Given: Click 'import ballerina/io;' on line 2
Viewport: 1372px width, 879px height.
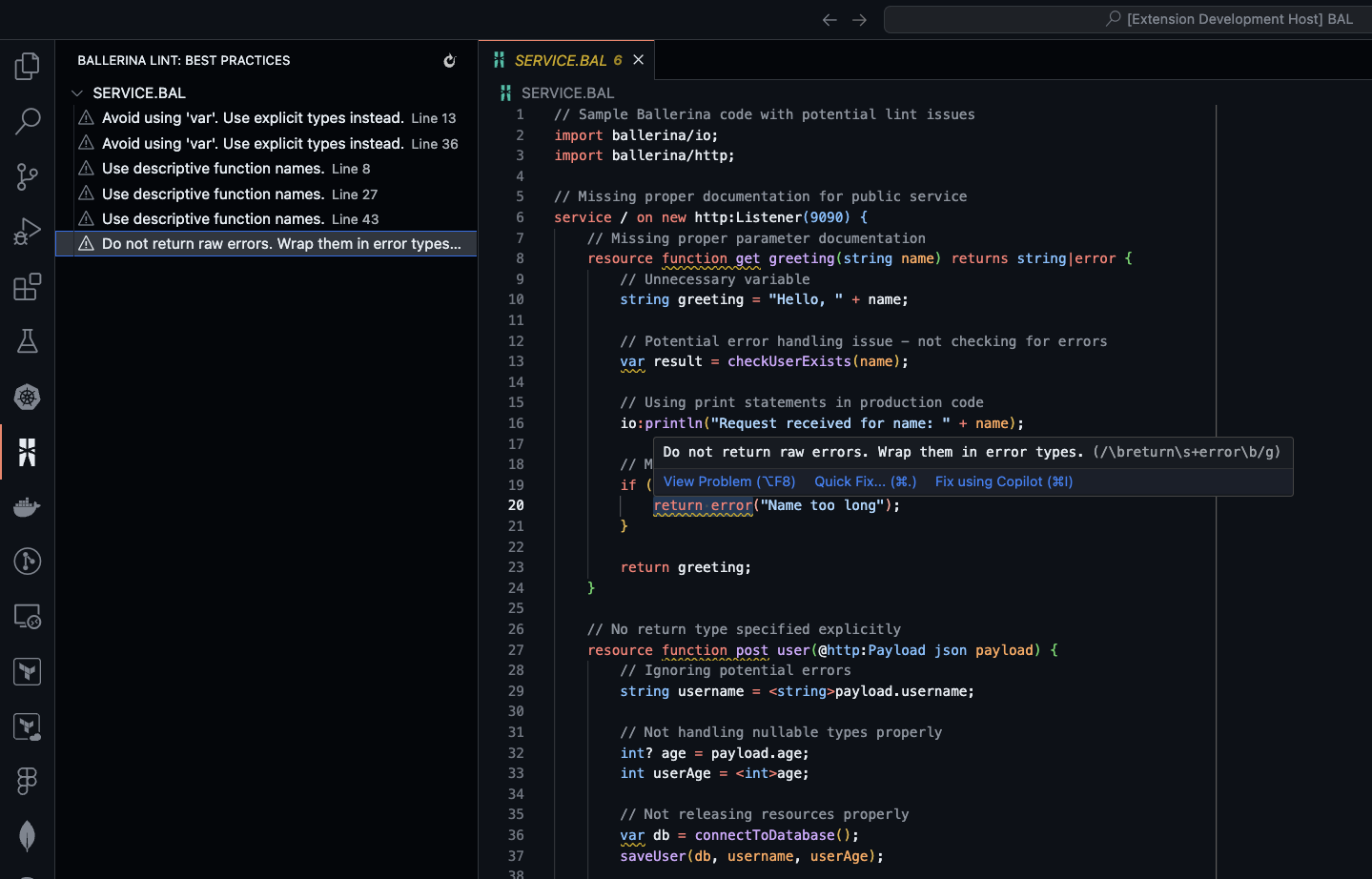Looking at the screenshot, I should pos(636,135).
